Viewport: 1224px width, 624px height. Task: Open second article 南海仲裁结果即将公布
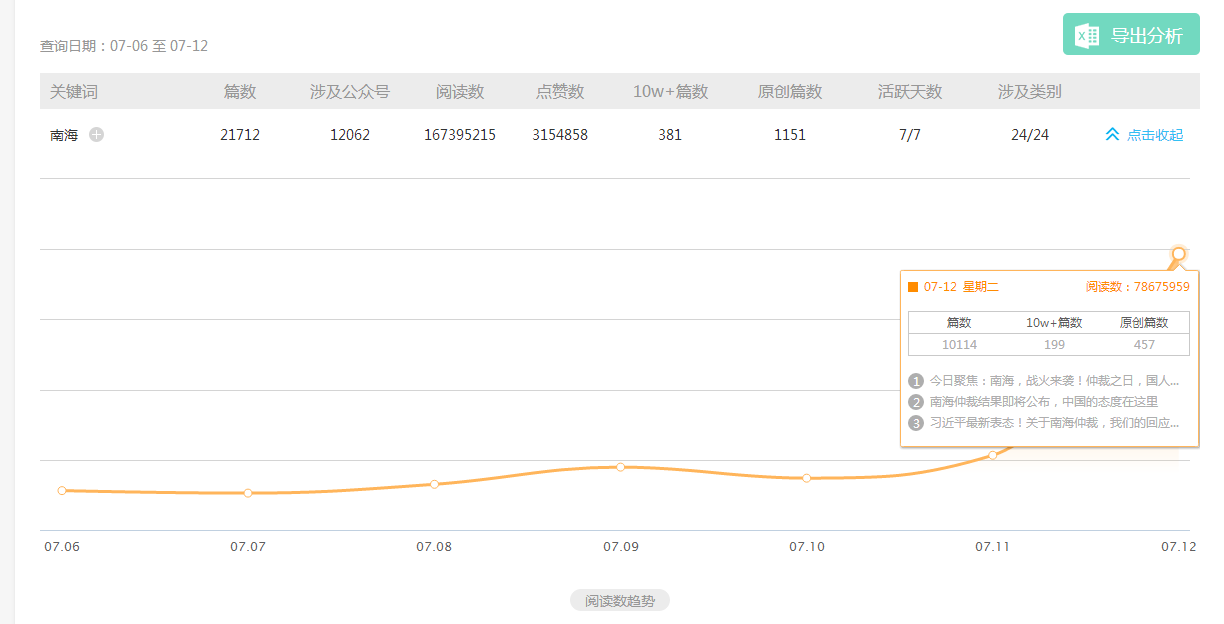pos(1043,402)
